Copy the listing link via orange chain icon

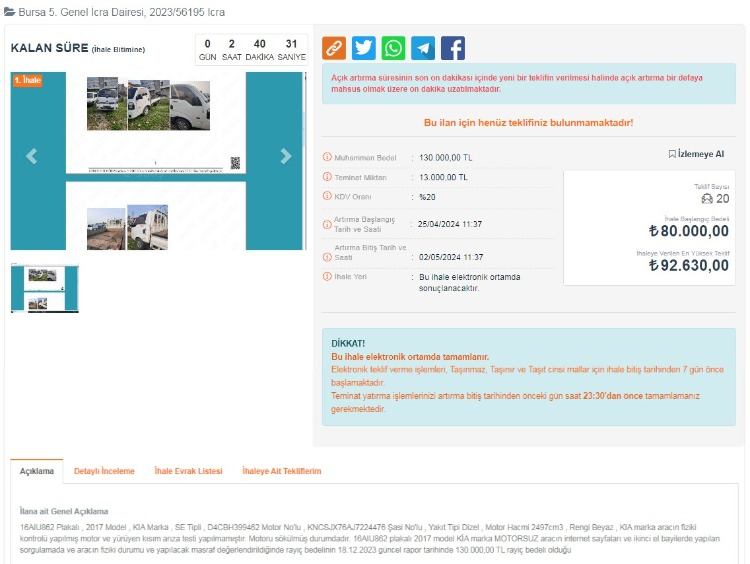coord(334,48)
